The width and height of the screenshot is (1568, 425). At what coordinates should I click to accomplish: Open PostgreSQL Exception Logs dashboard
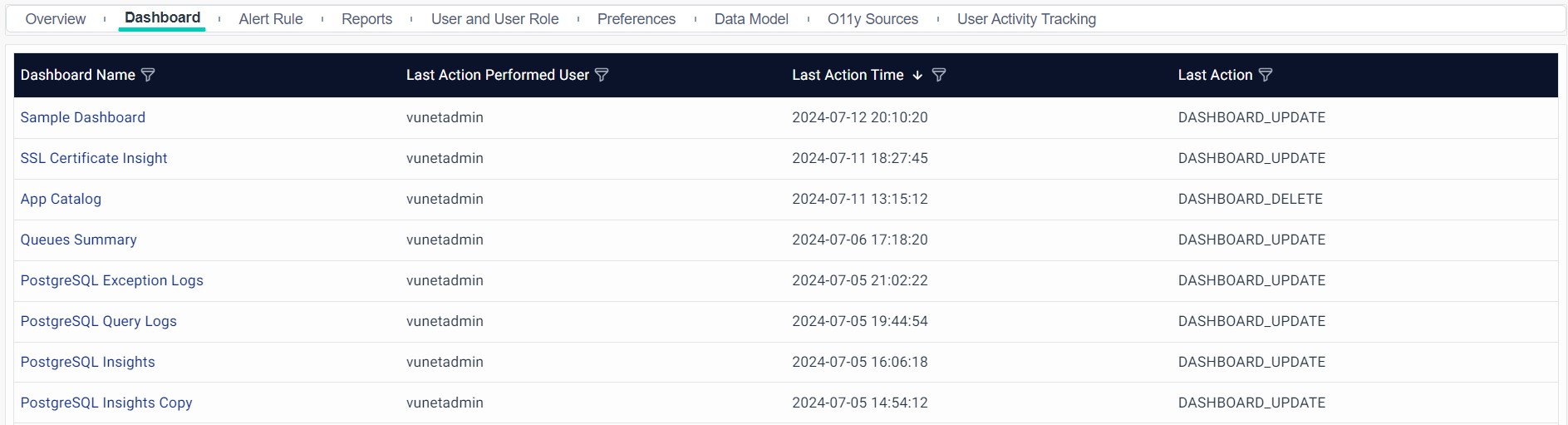pyautogui.click(x=112, y=280)
